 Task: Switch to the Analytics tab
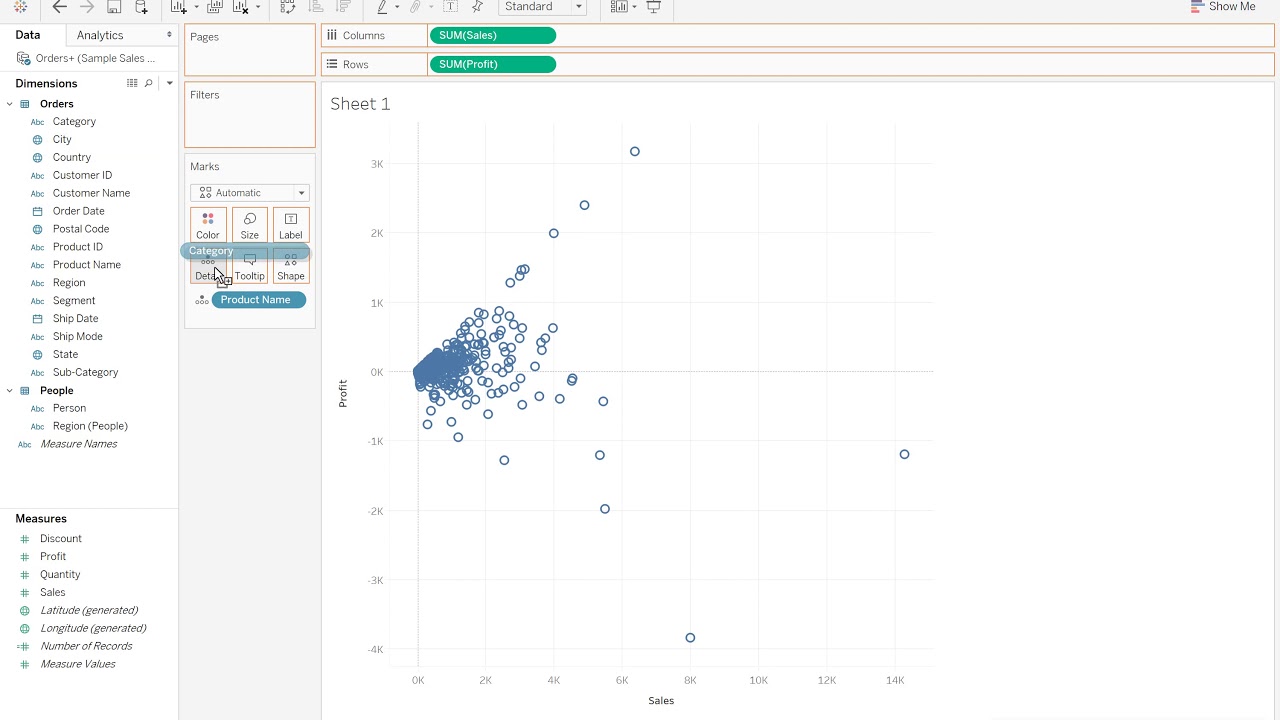(x=100, y=35)
